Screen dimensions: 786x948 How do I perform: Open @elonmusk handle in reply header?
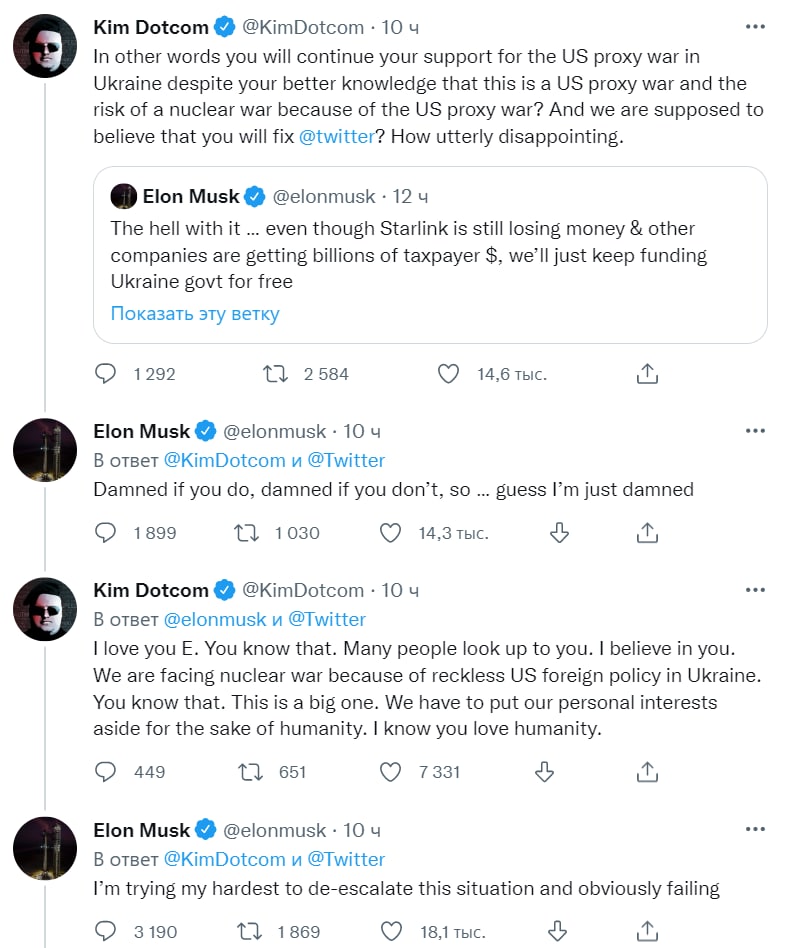pos(215,619)
